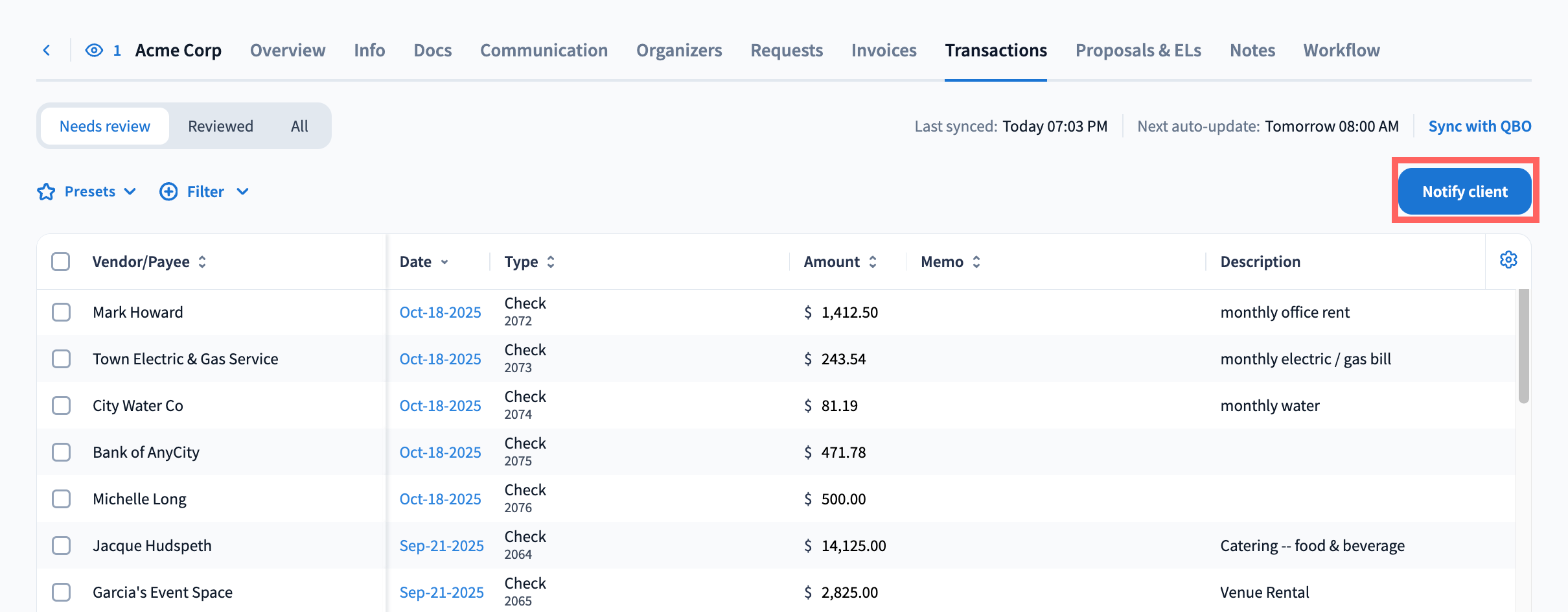Click the Check 2073 type cell
Screen dimensions: 1568x612
[525, 359]
